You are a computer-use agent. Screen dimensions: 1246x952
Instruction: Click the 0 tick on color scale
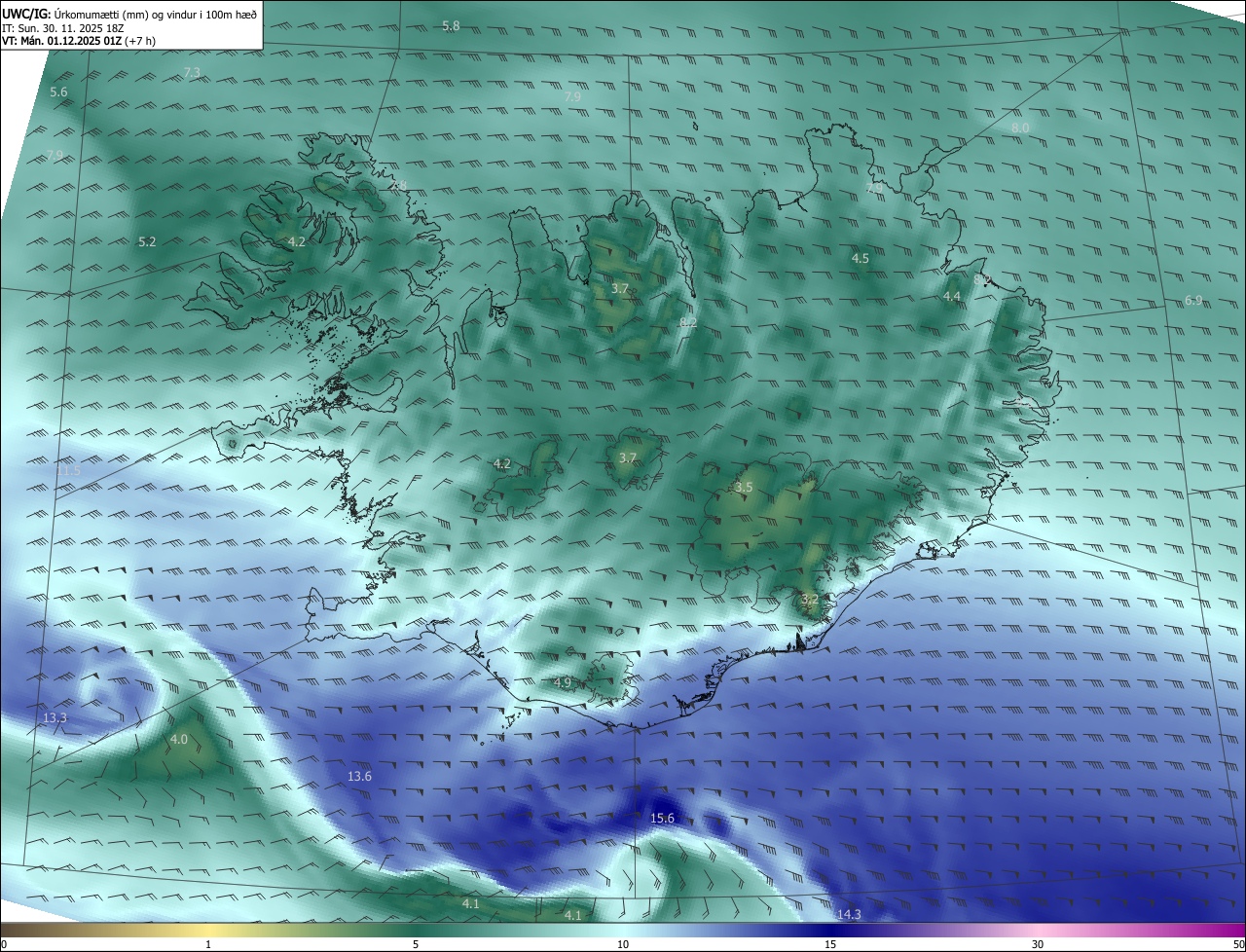(4, 945)
